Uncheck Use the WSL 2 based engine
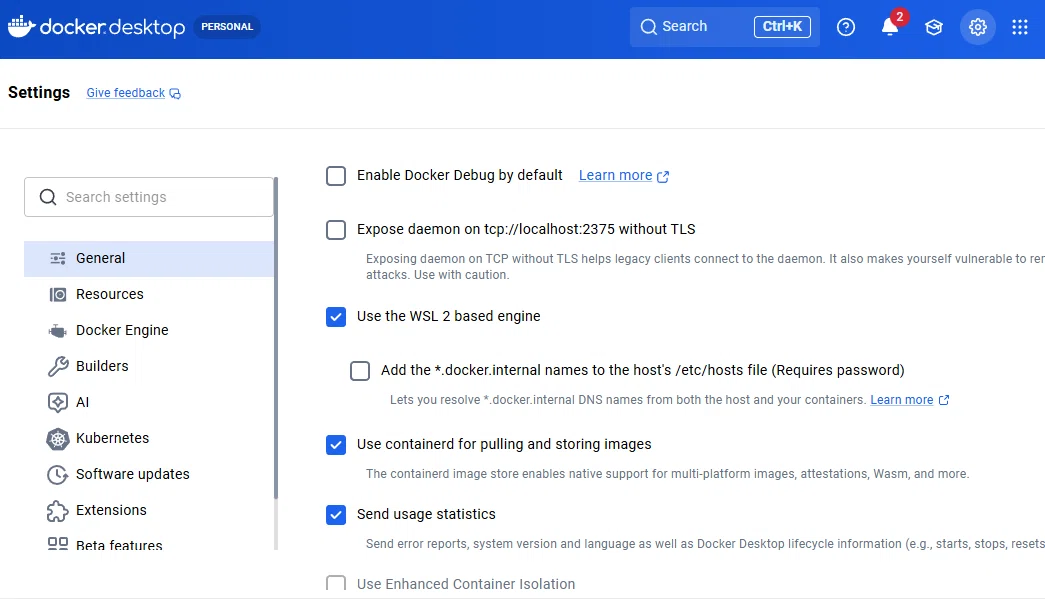This screenshot has width=1045, height=599. pos(336,316)
